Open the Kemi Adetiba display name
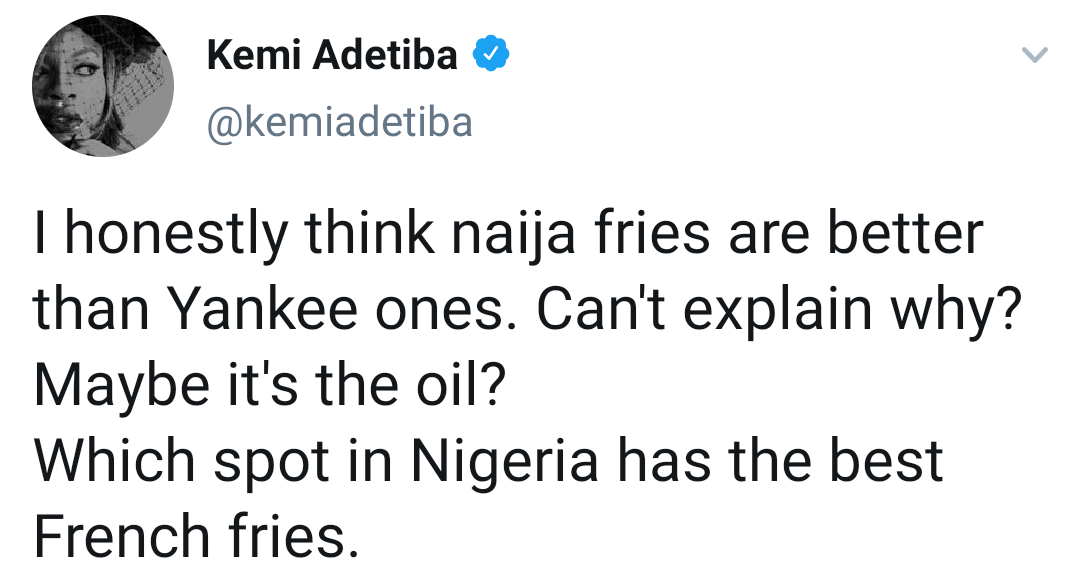 click(332, 57)
